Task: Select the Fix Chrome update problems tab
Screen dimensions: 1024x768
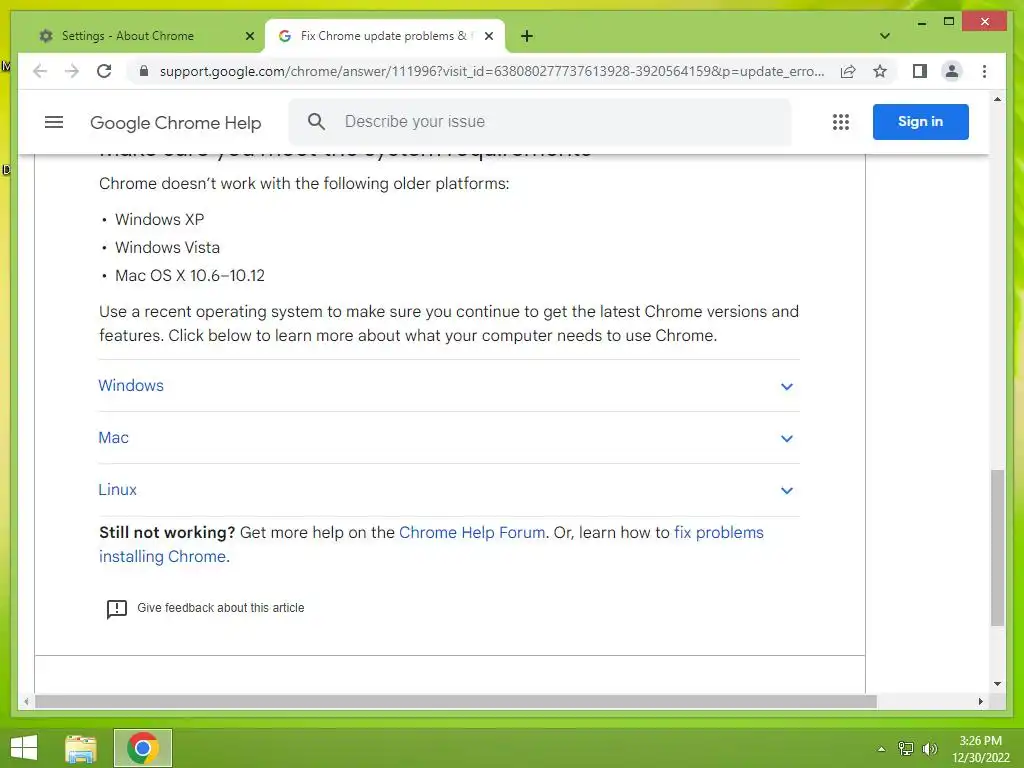Action: pyautogui.click(x=385, y=36)
